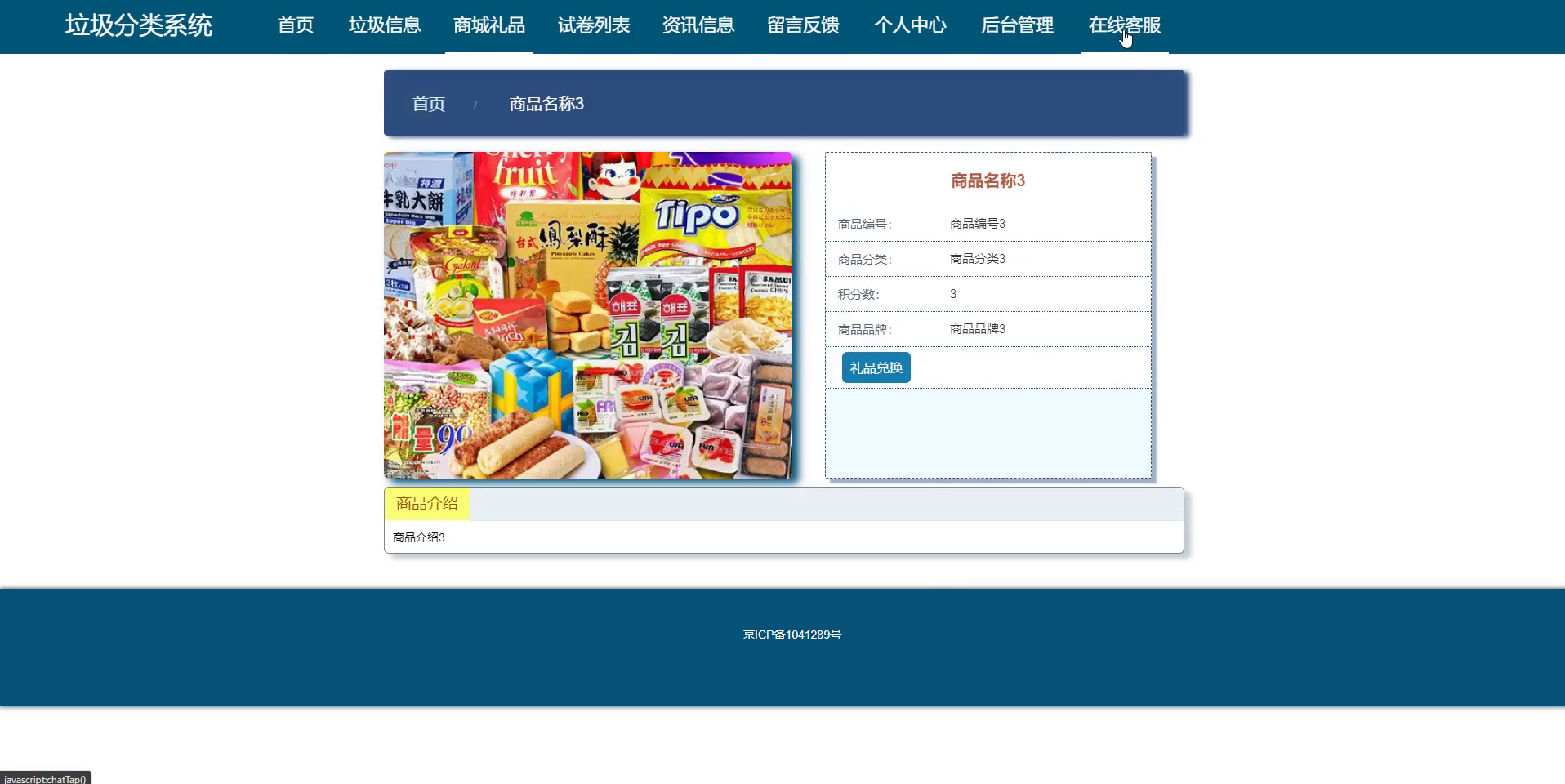Click the 商品分类3 value
Image resolution: width=1565 pixels, height=784 pixels.
coord(978,258)
